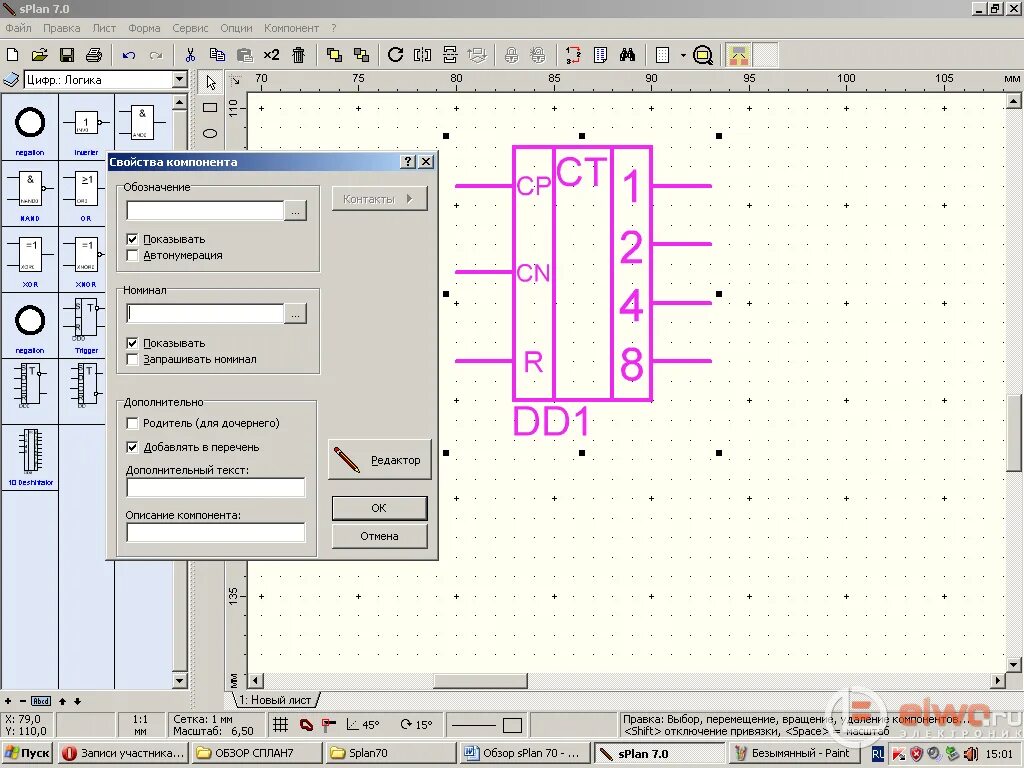Toggle rubber-band lasso icon in status bar
This screenshot has width=1024, height=768.
click(x=306, y=724)
